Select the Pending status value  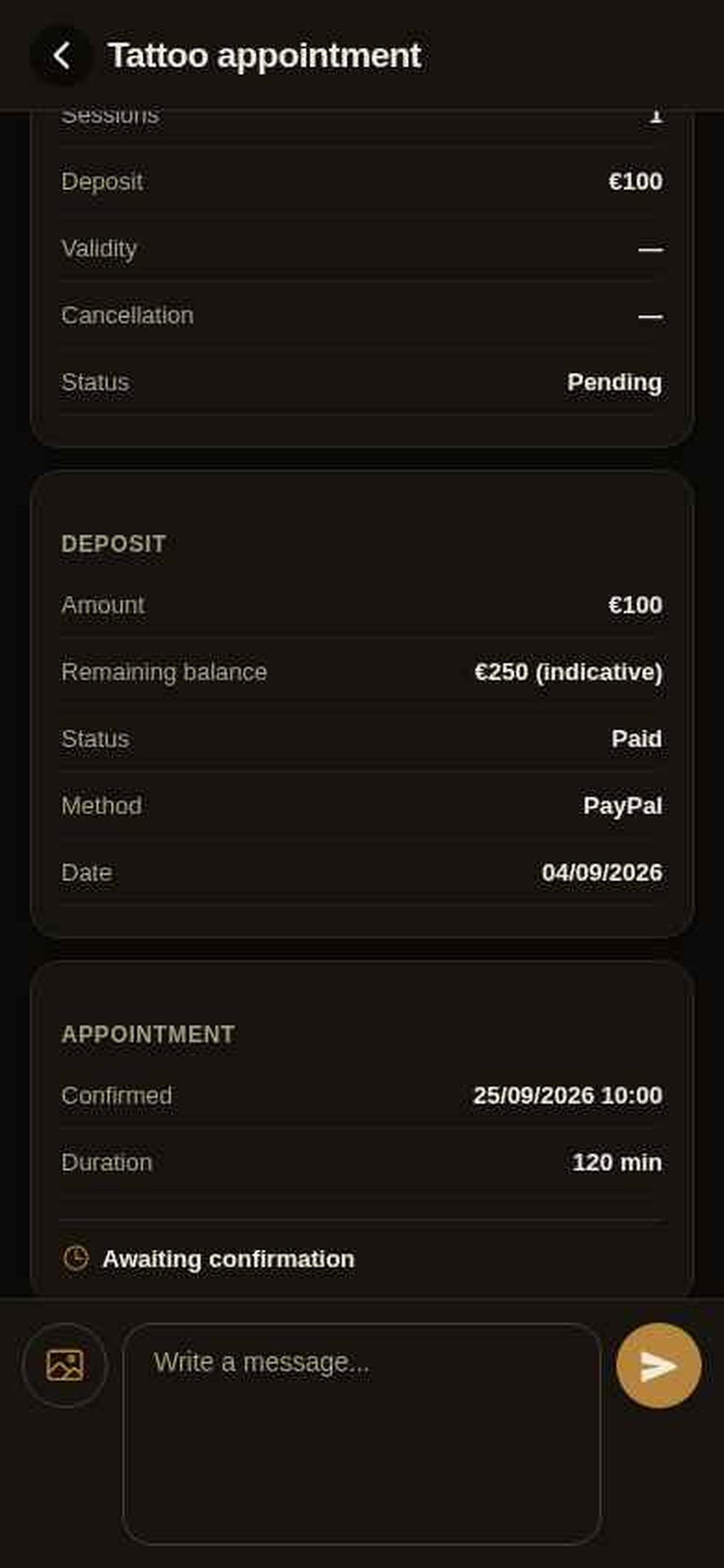(614, 382)
